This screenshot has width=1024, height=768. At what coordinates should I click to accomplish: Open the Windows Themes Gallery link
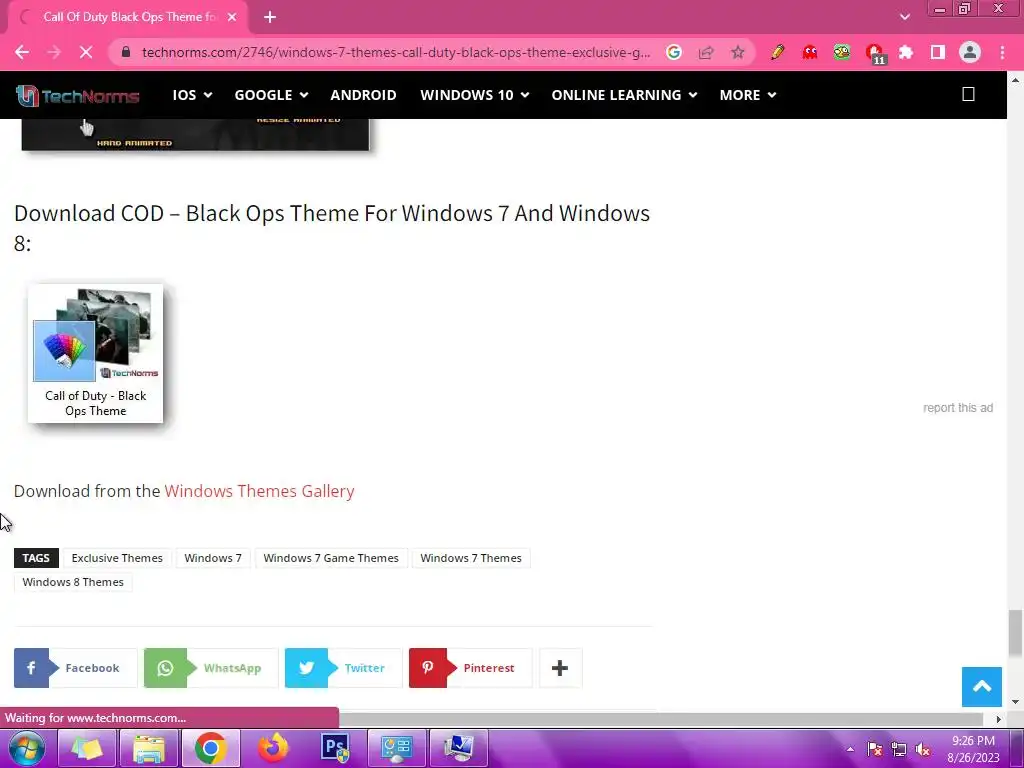[259, 491]
